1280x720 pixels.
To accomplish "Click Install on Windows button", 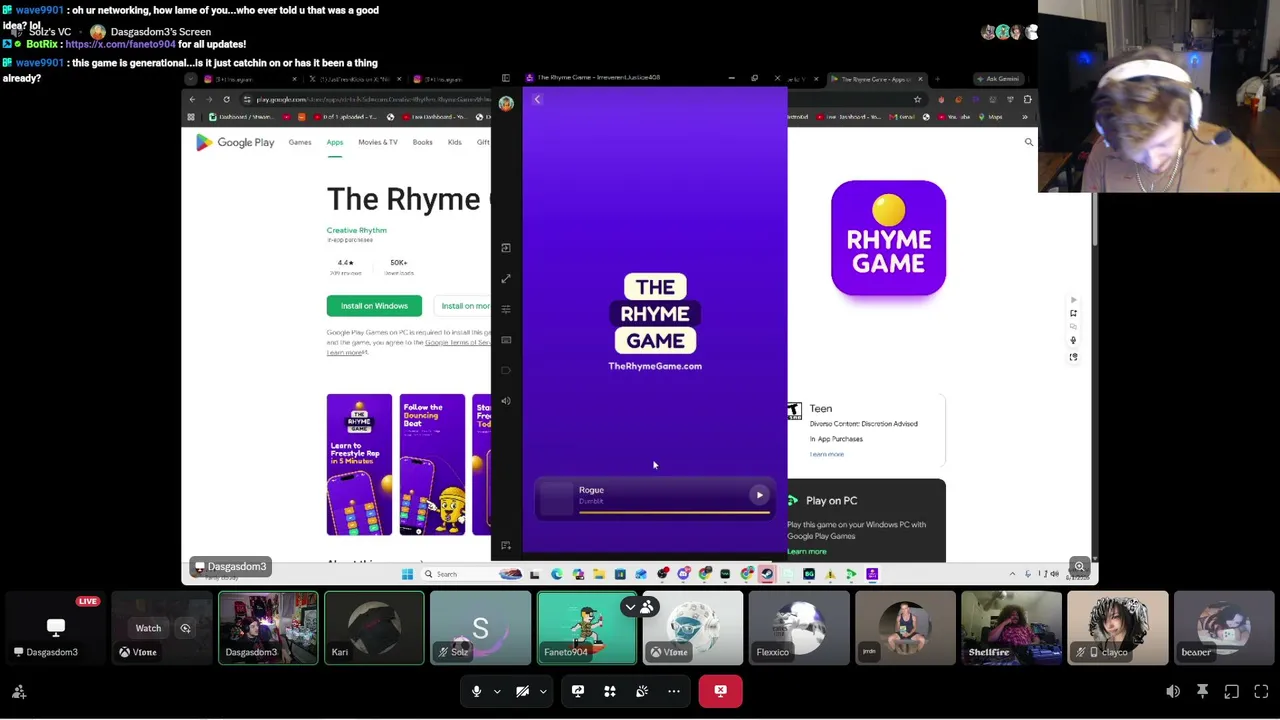I will coord(374,305).
